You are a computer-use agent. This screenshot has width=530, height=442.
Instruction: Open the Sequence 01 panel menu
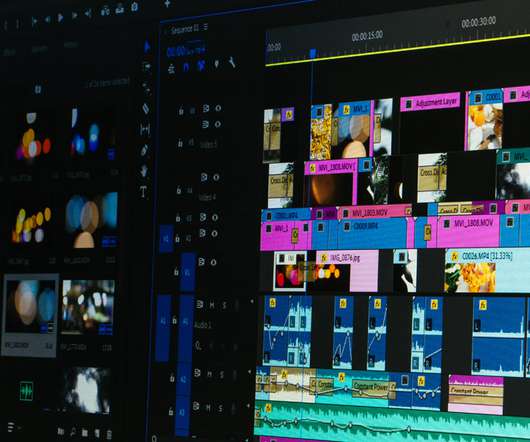pos(206,27)
